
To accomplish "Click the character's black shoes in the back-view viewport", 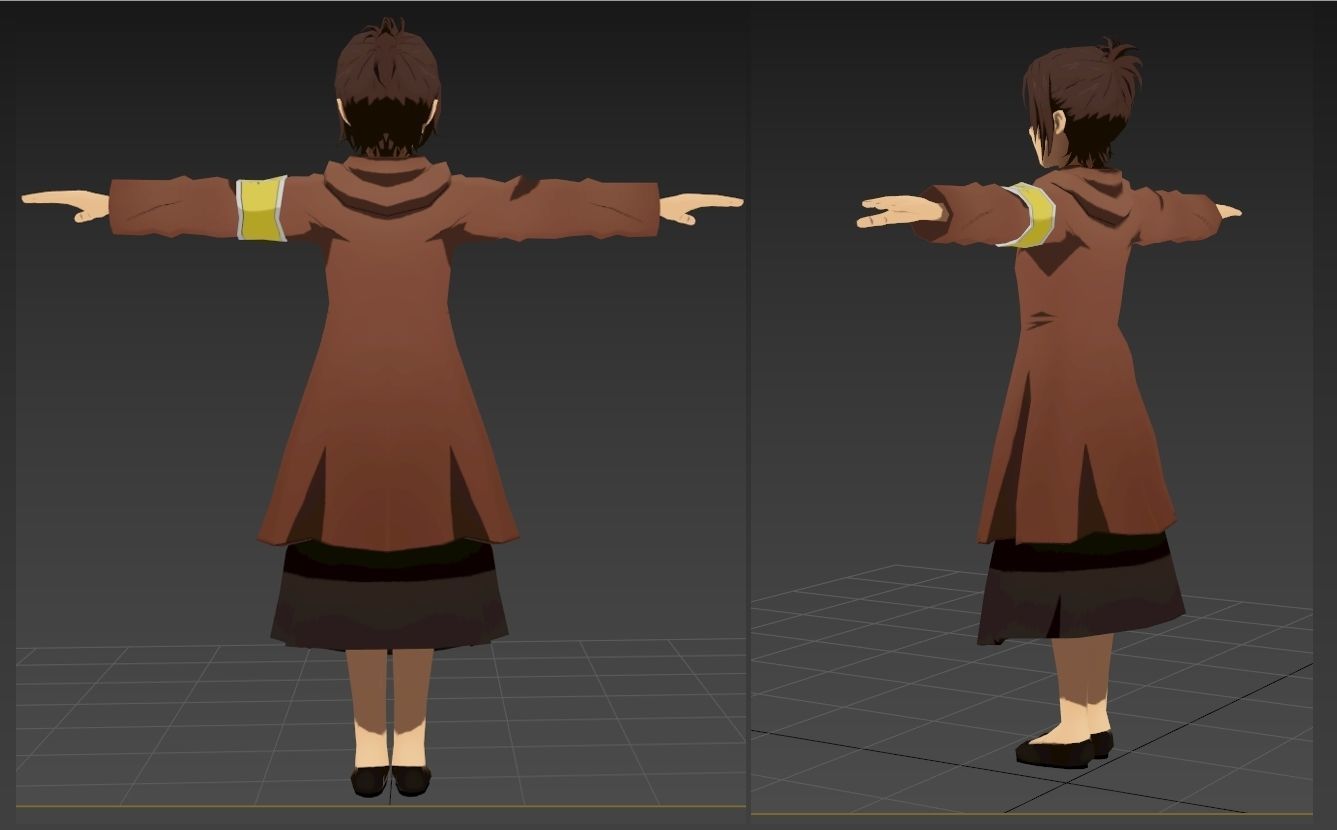I will pyautogui.click(x=390, y=780).
